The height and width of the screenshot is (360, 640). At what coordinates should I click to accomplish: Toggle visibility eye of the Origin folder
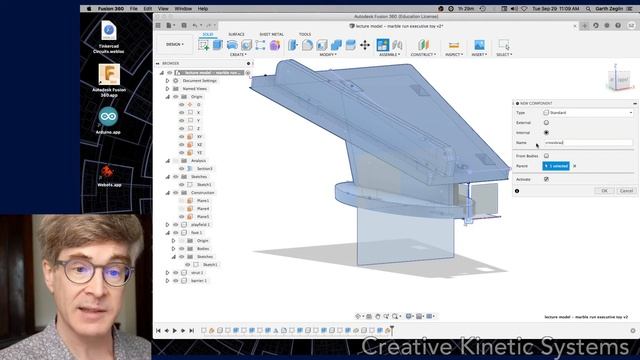(x=176, y=97)
